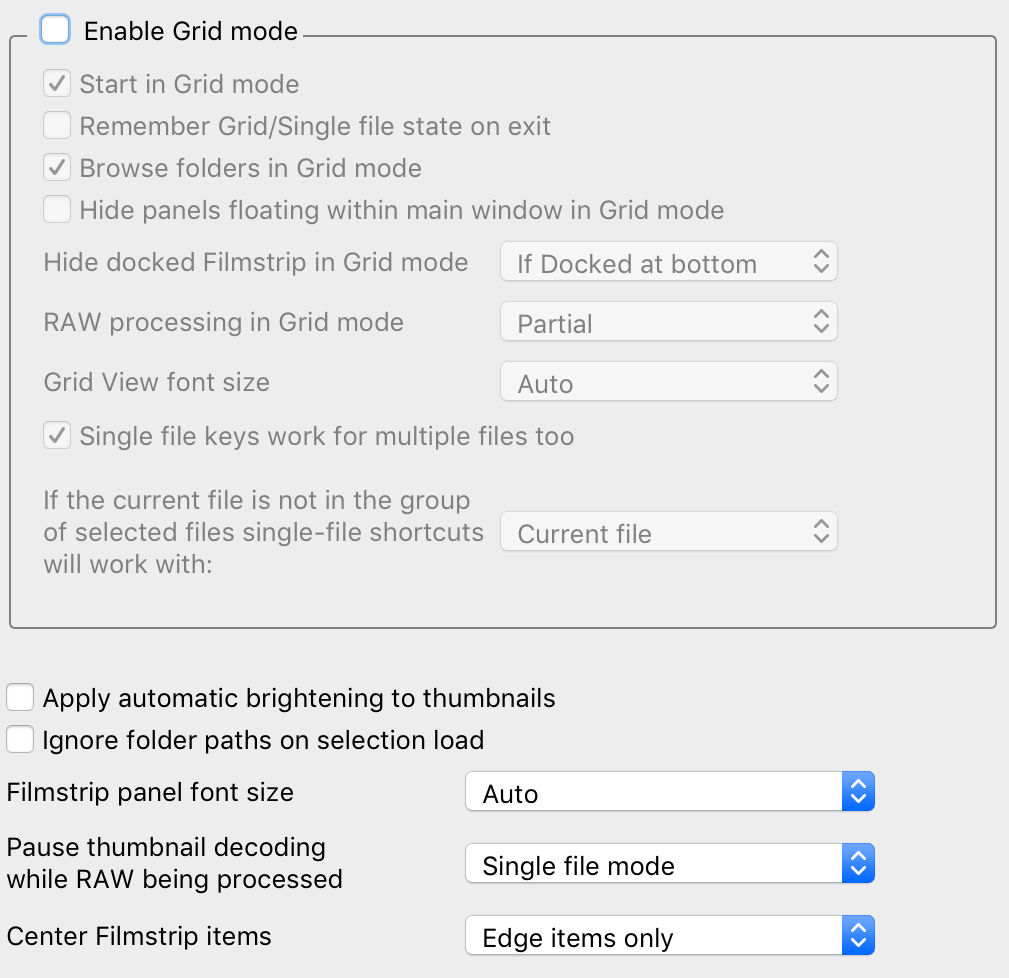Click blue arrows on Edge items only popup
The height and width of the screenshot is (978, 1009).
[858, 937]
